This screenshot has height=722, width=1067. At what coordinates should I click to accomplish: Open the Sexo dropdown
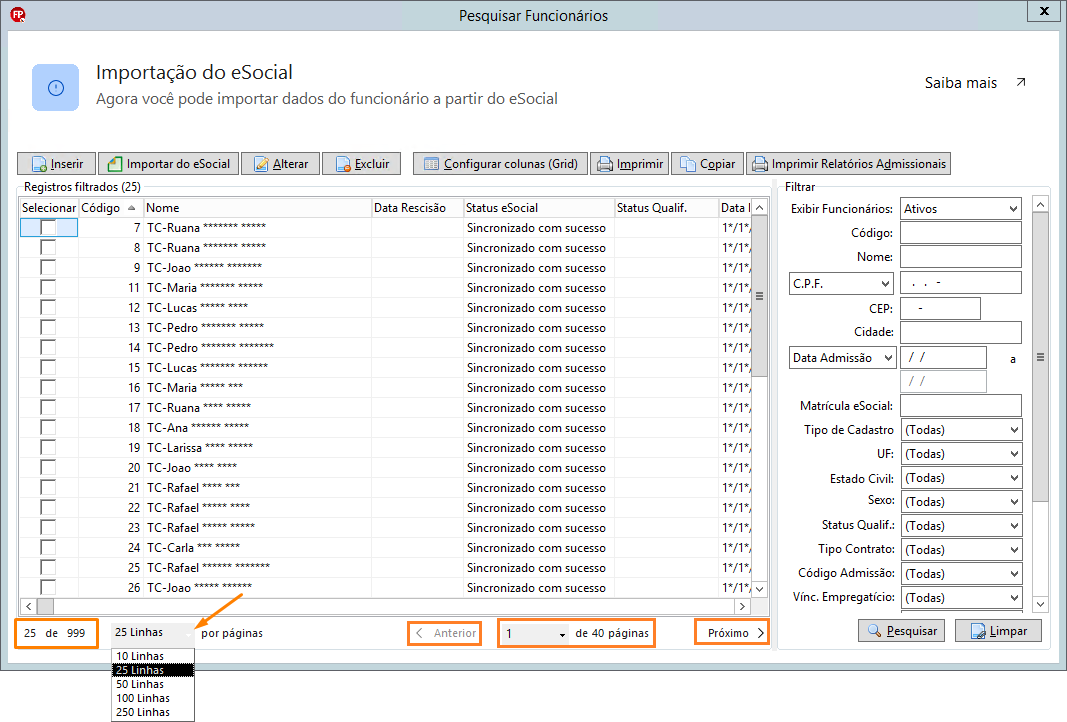(961, 502)
